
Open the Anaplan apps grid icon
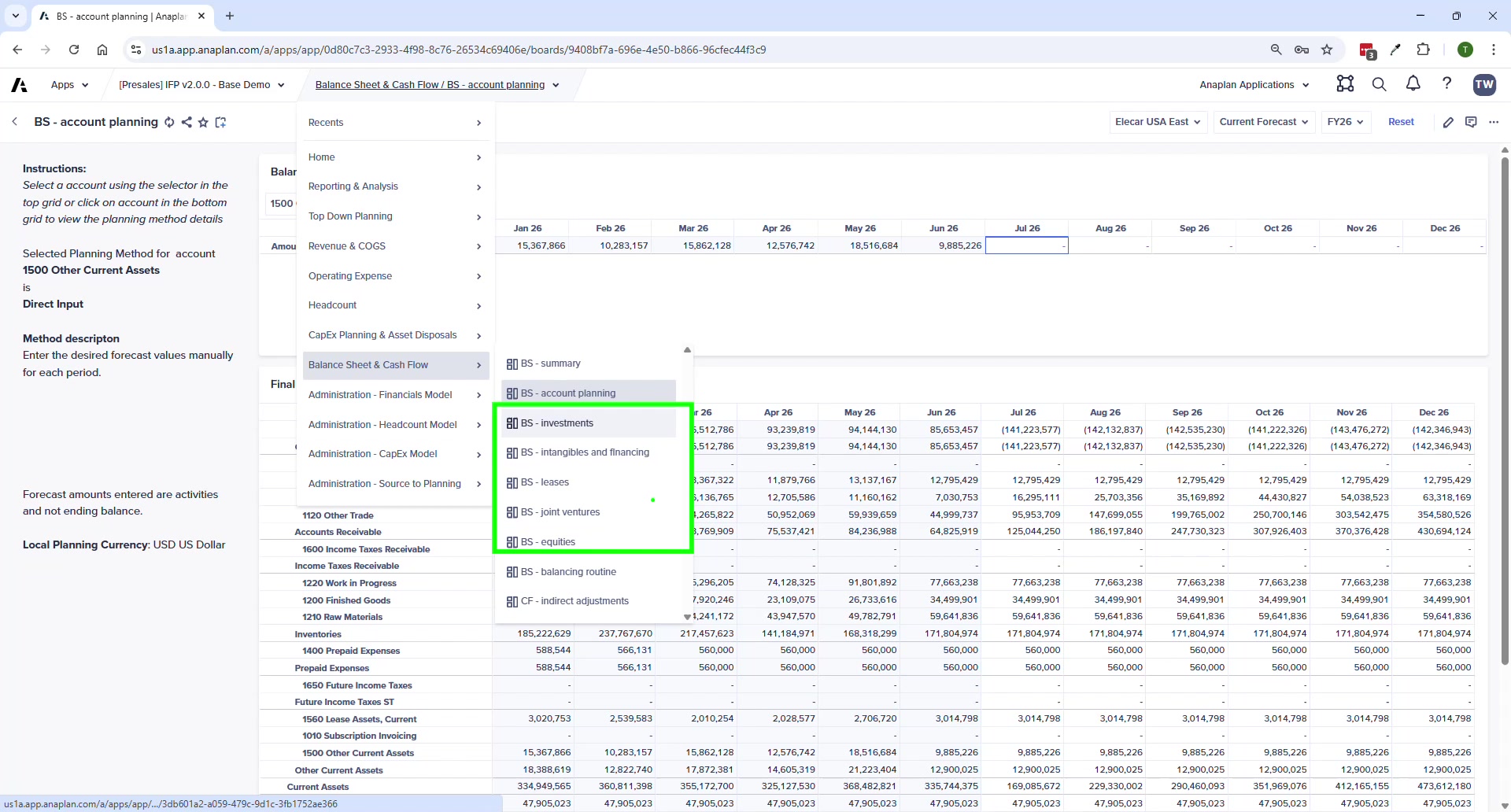point(1345,84)
